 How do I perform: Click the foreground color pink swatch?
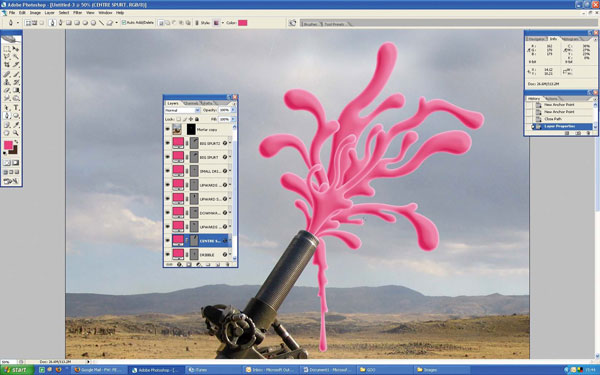pos(8,145)
